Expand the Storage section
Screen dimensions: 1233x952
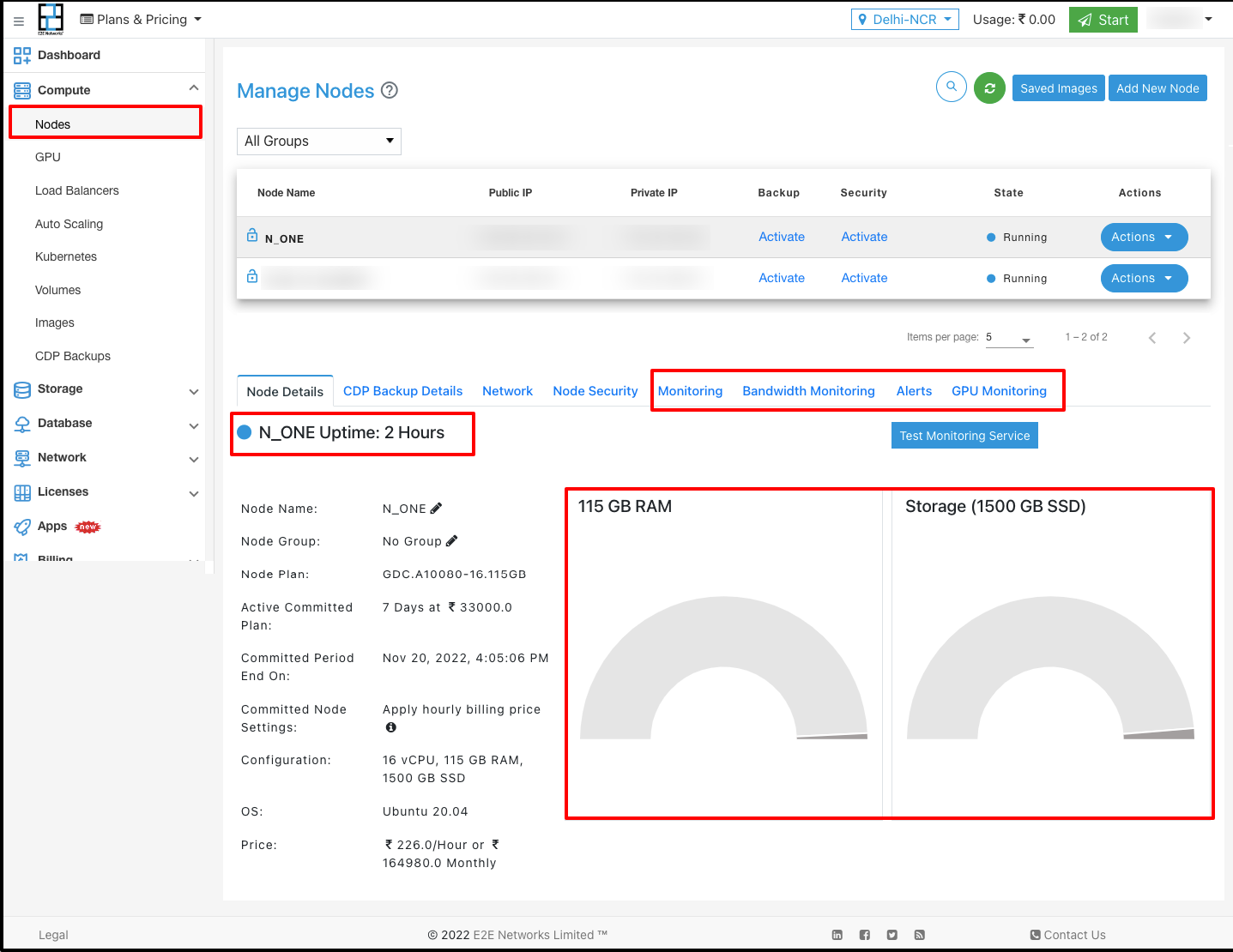click(194, 391)
